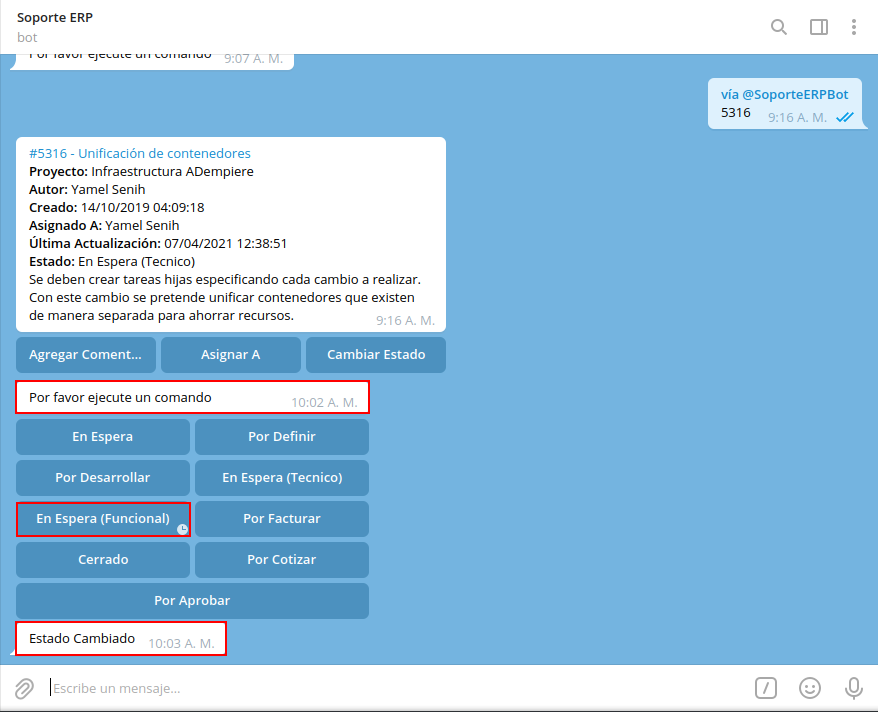This screenshot has width=878, height=712.
Task: Toggle the sidebar split-view icon
Action: [818, 27]
